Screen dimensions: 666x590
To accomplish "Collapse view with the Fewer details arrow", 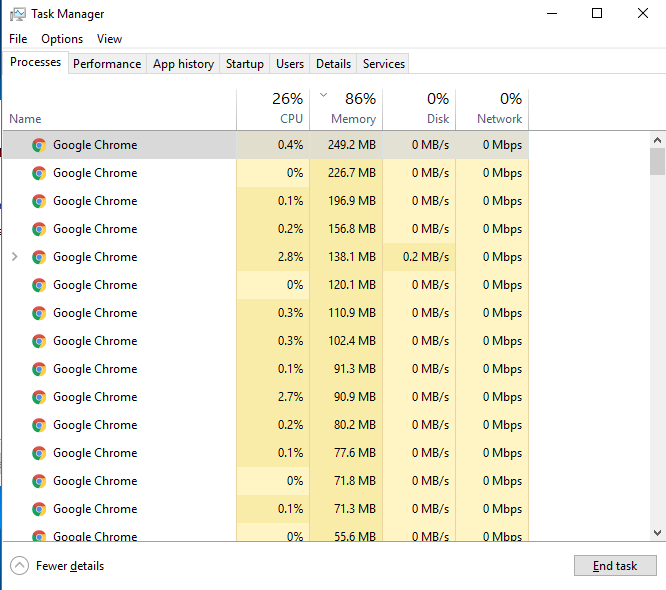I will tap(20, 566).
